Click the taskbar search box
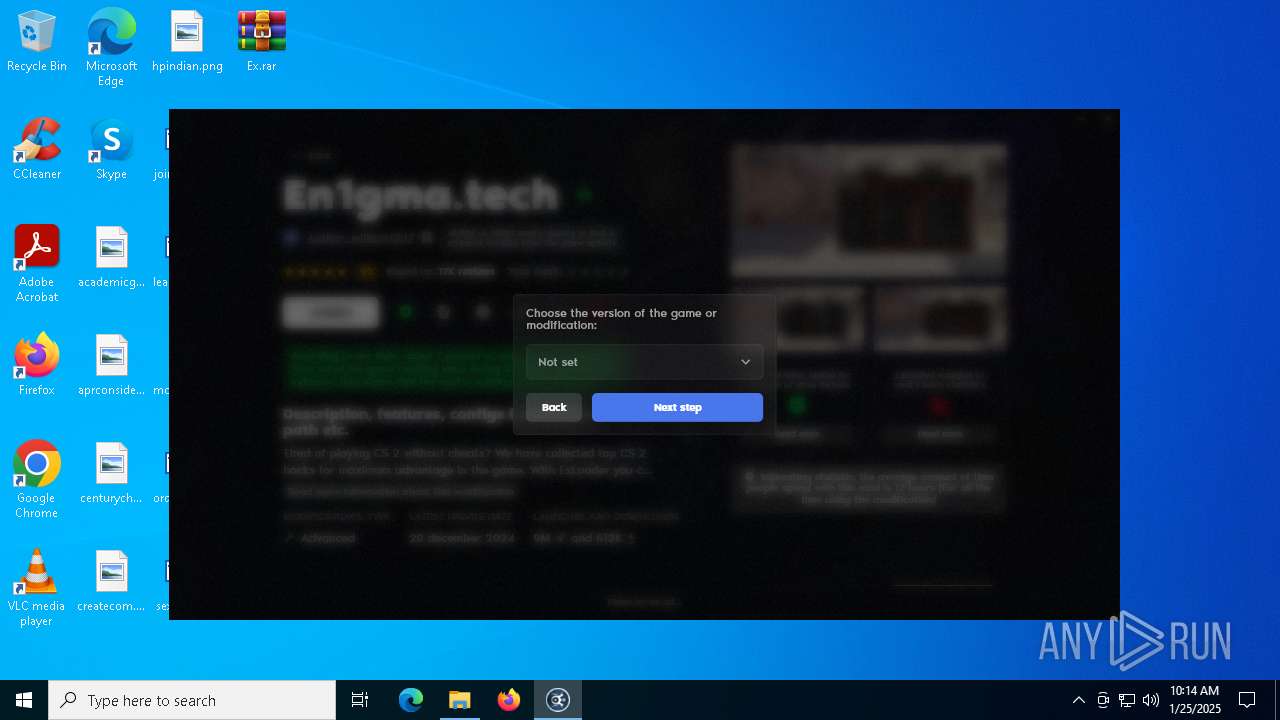Viewport: 1280px width, 720px height. coord(192,700)
